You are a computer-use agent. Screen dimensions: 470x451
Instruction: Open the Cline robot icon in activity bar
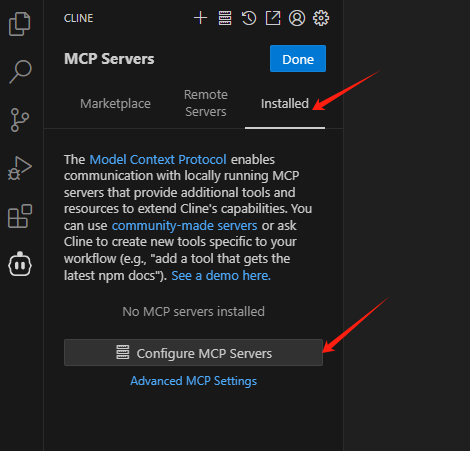(x=20, y=264)
